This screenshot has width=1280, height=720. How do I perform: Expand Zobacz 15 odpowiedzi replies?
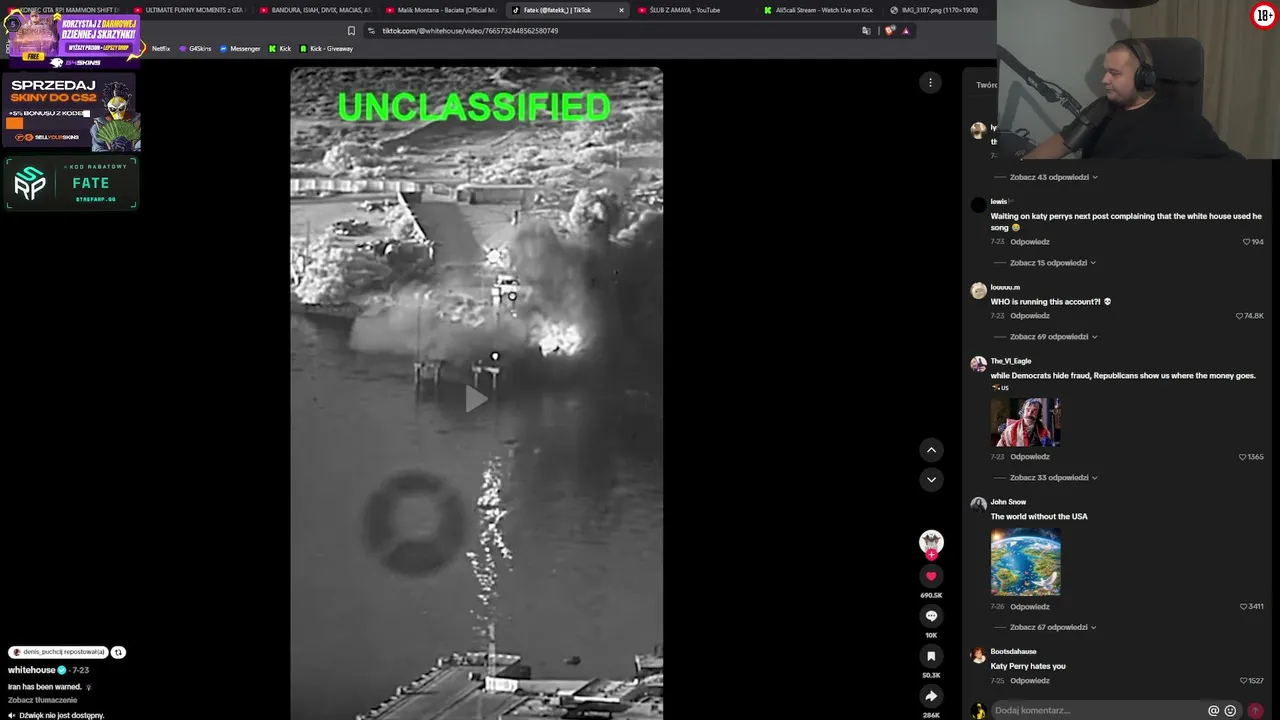pos(1053,263)
